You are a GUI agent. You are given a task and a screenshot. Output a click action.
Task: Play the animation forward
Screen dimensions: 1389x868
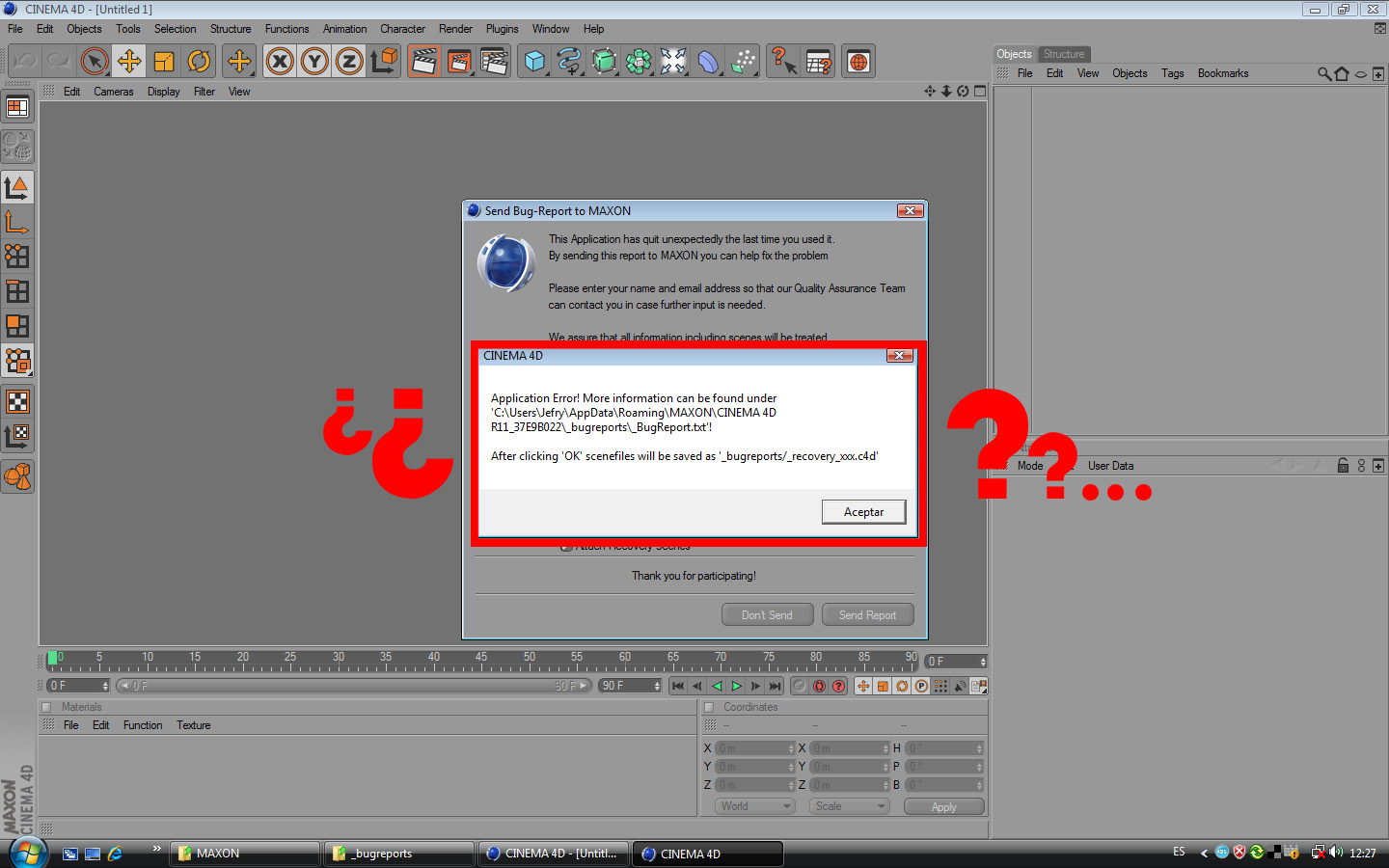[736, 686]
